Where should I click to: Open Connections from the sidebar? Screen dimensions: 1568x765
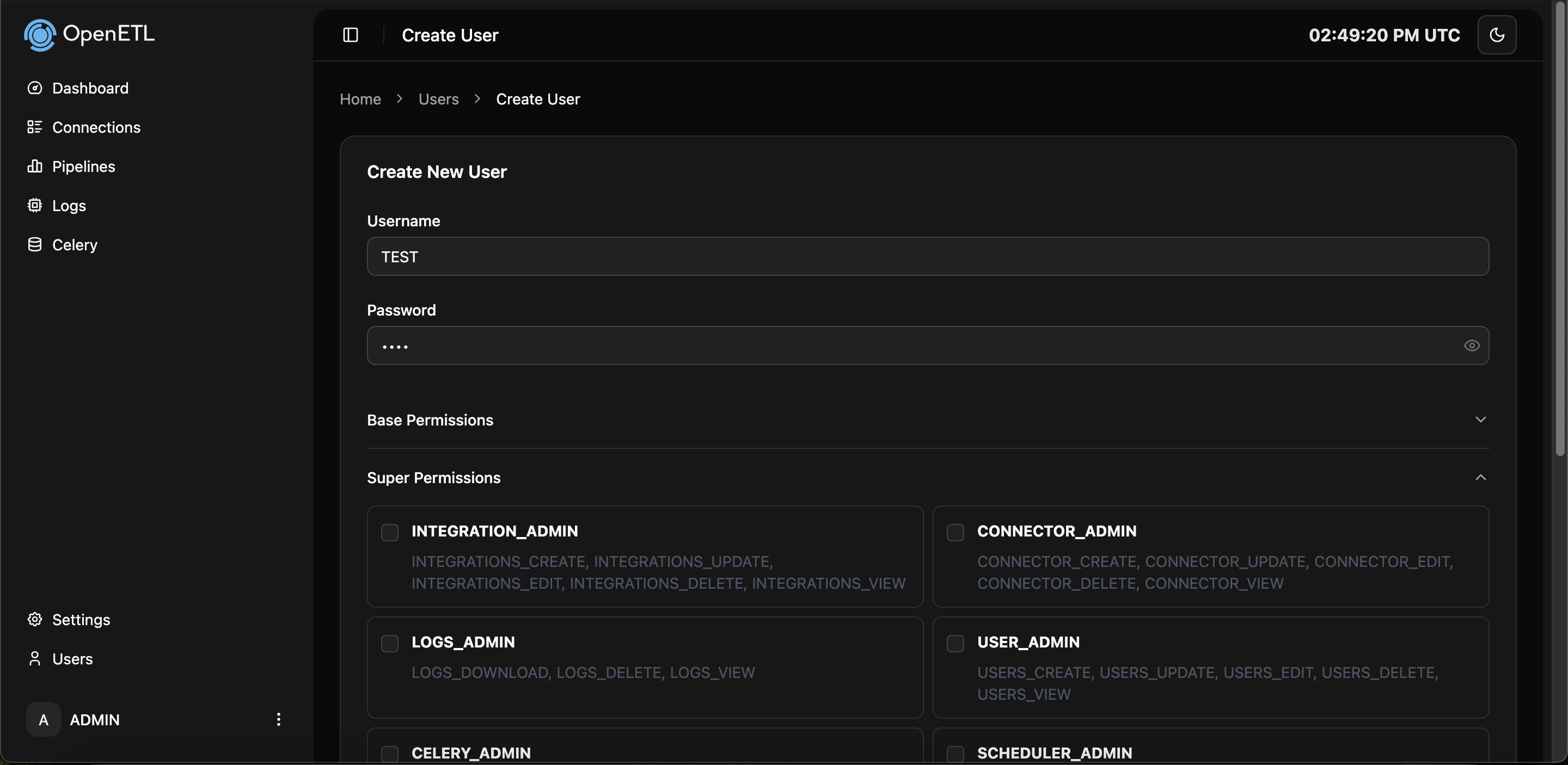point(96,127)
